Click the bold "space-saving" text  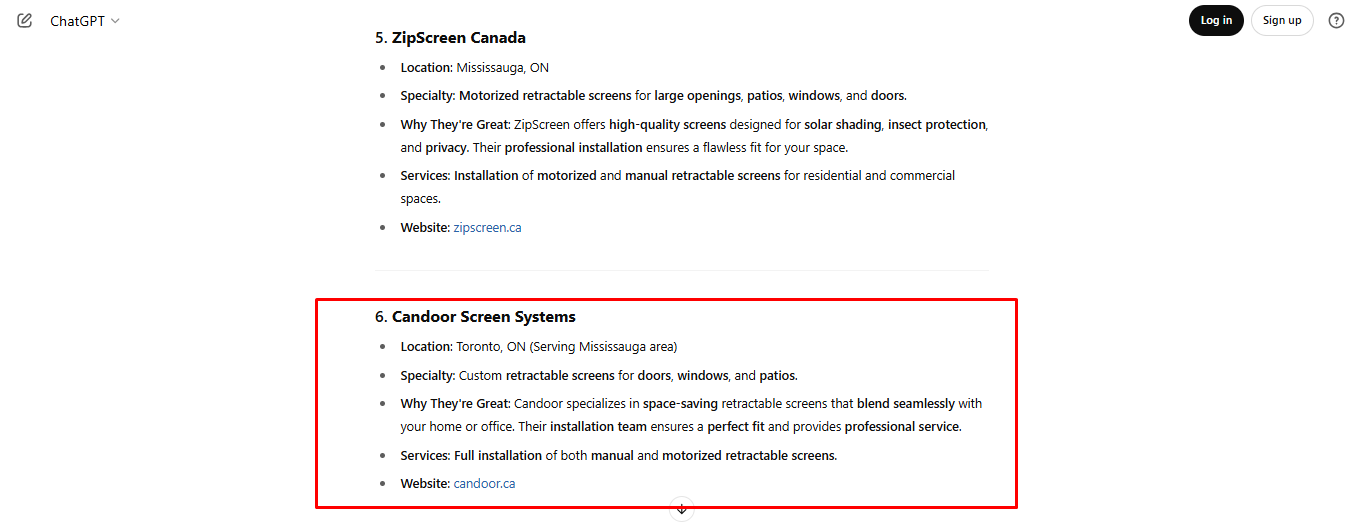point(680,404)
